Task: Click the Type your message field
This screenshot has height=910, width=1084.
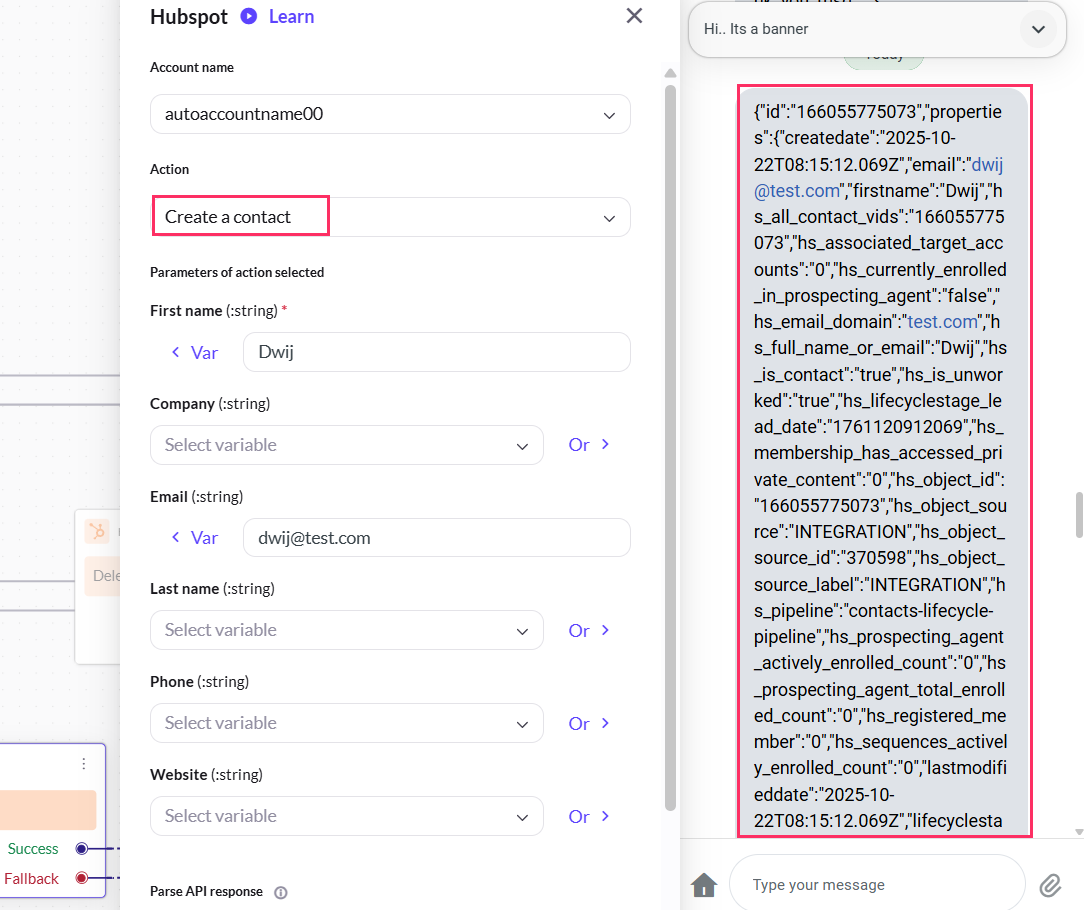Action: (x=876, y=885)
